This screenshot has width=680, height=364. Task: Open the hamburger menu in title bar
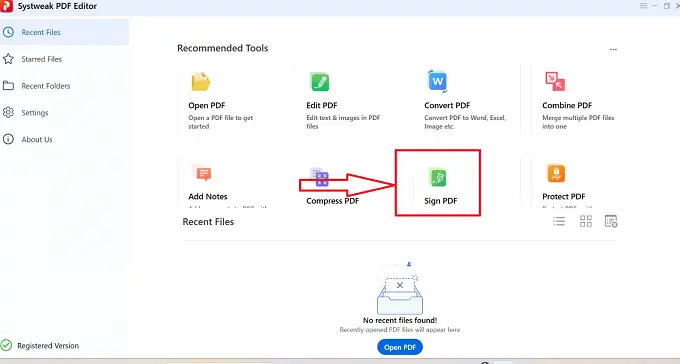click(644, 6)
